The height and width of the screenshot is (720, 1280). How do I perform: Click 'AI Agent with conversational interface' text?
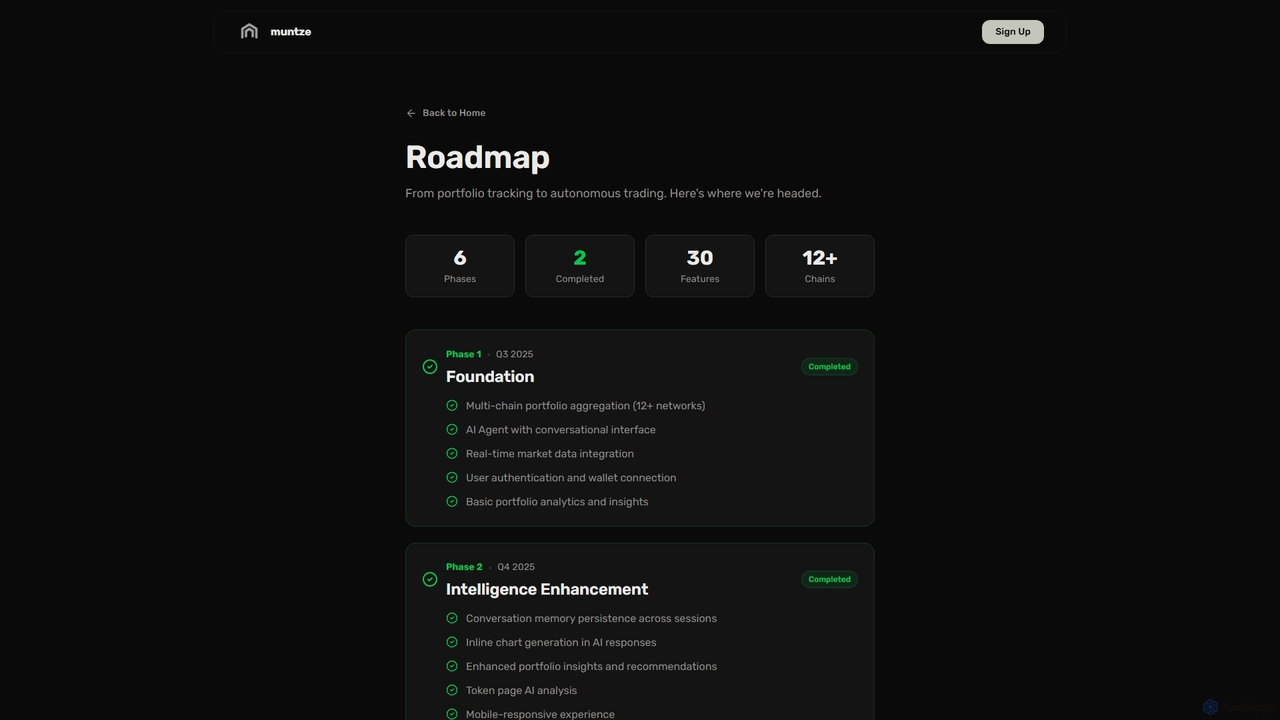(561, 430)
